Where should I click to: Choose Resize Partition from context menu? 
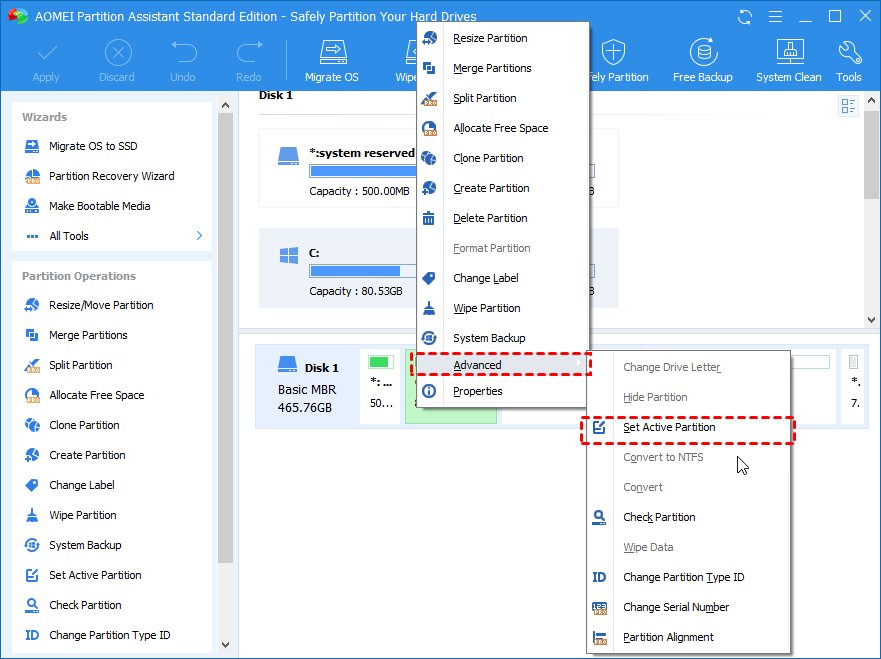502,38
